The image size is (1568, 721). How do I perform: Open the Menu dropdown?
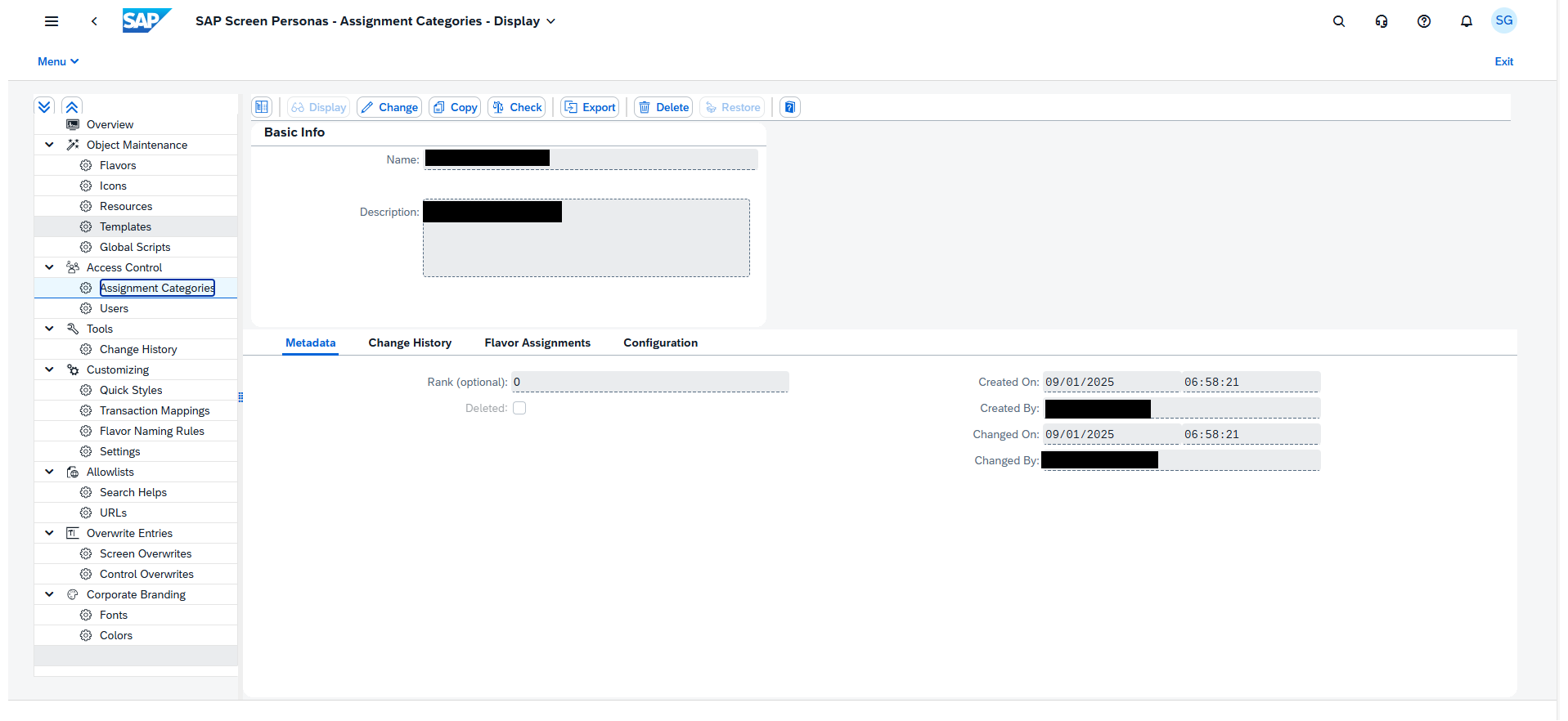(58, 61)
